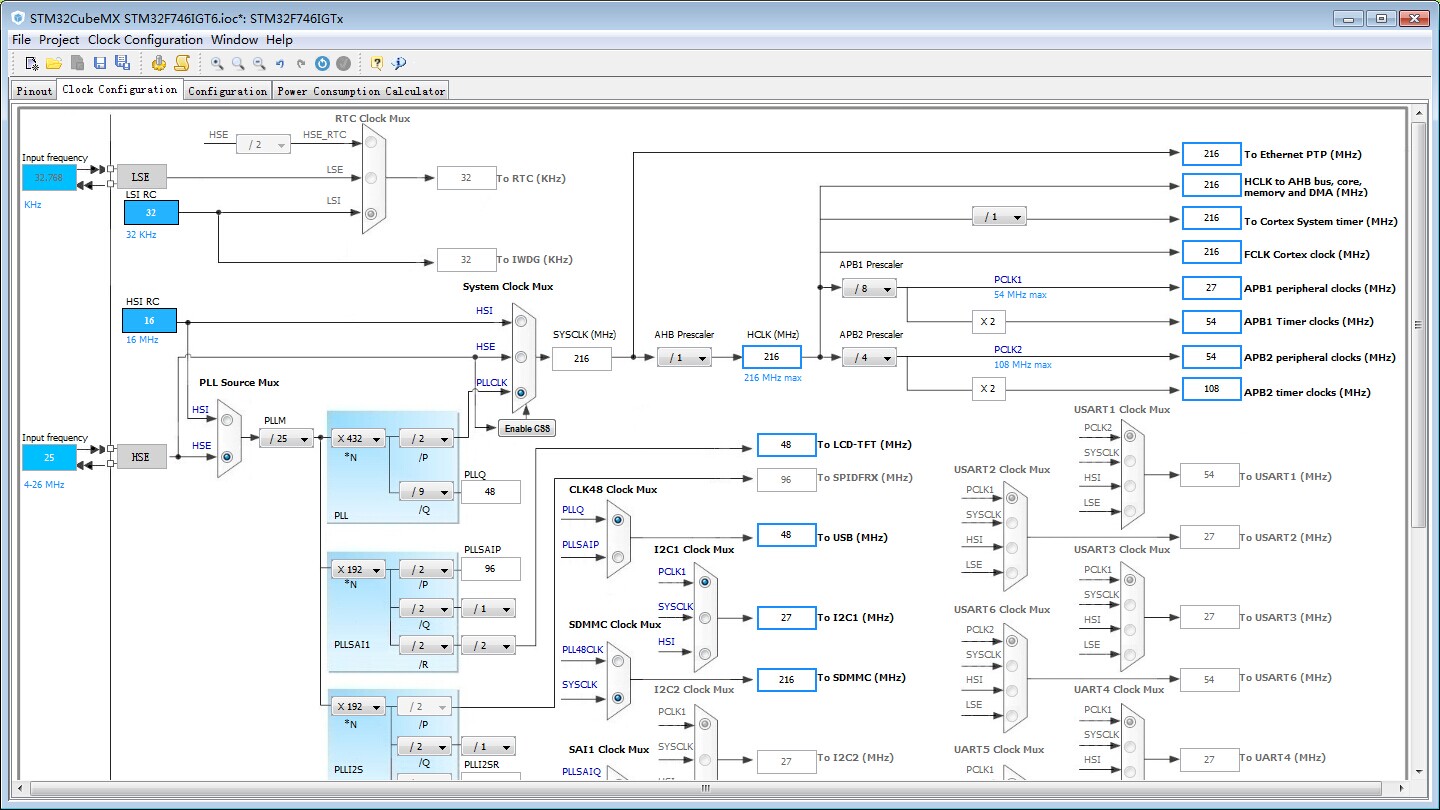
Task: Switch to the Pinout tab
Action: click(x=34, y=91)
